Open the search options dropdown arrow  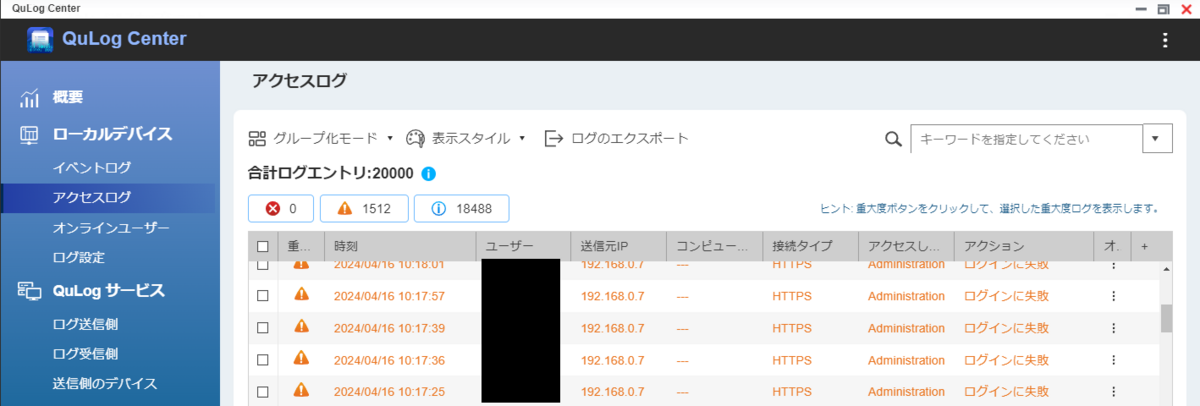(x=1157, y=139)
